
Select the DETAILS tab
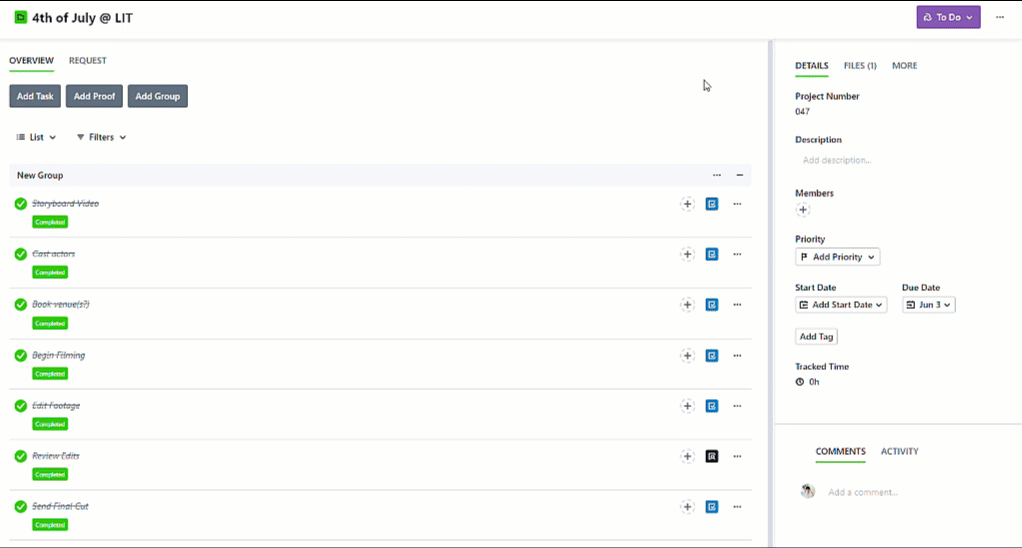click(x=811, y=66)
